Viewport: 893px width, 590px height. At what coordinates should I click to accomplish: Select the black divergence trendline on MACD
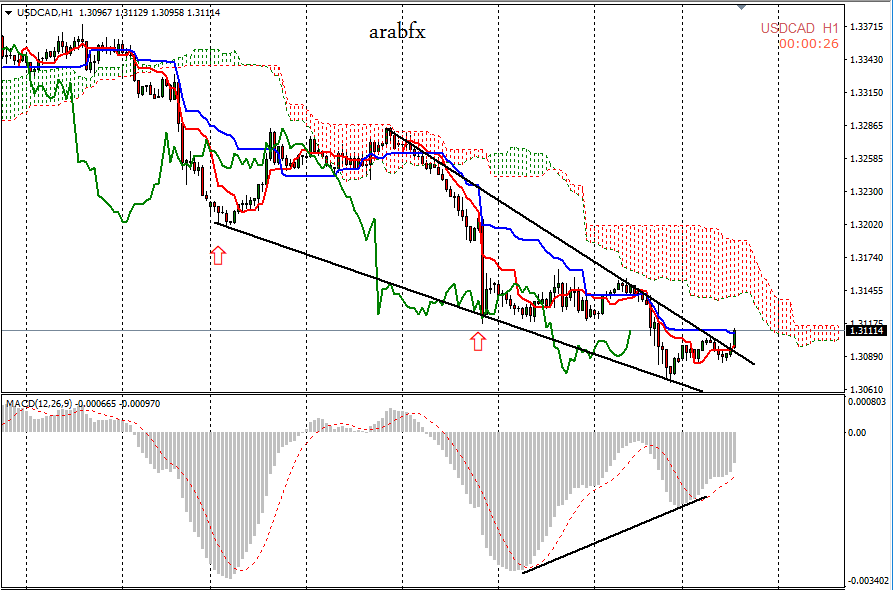[x=615, y=535]
